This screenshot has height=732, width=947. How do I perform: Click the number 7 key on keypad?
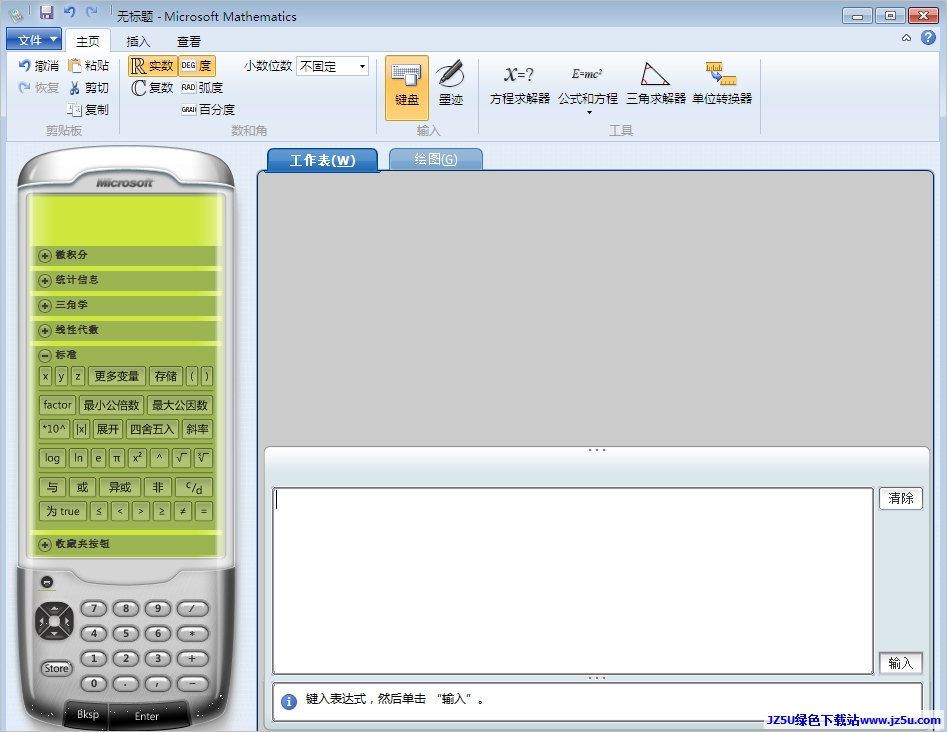(x=94, y=609)
